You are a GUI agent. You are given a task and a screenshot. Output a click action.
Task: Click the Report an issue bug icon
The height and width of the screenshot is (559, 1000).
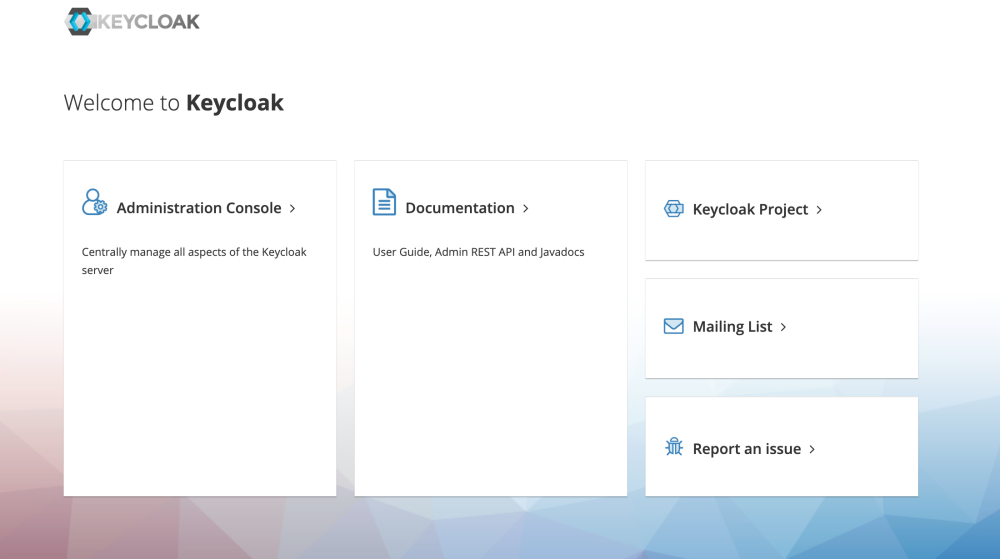pyautogui.click(x=673, y=446)
